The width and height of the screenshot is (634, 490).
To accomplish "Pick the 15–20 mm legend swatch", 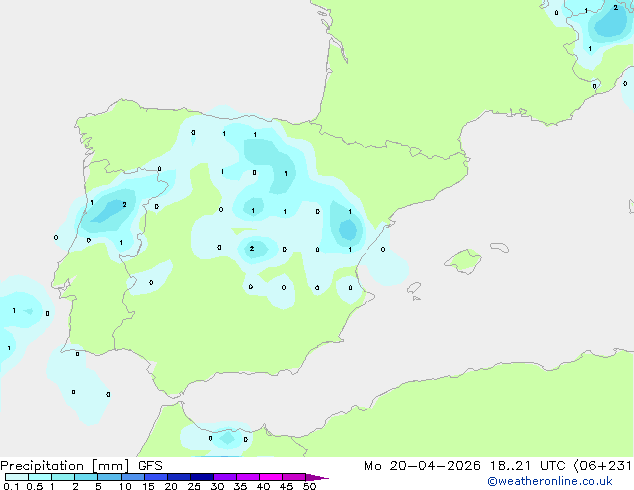I will pyautogui.click(x=155, y=477).
